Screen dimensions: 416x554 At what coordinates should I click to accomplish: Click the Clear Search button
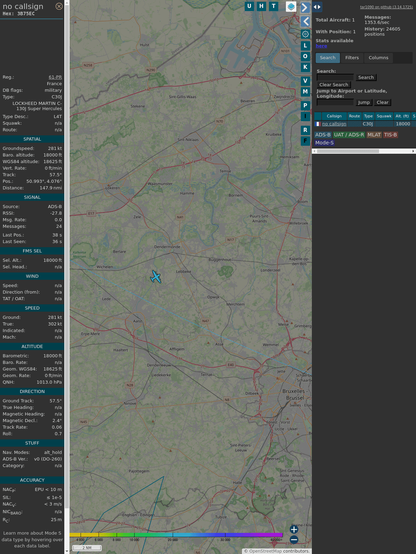[x=334, y=84]
